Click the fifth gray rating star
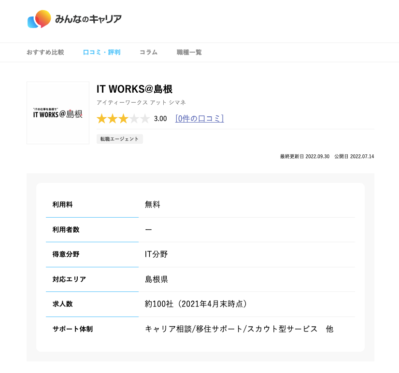The height and width of the screenshot is (373, 399). (x=145, y=119)
